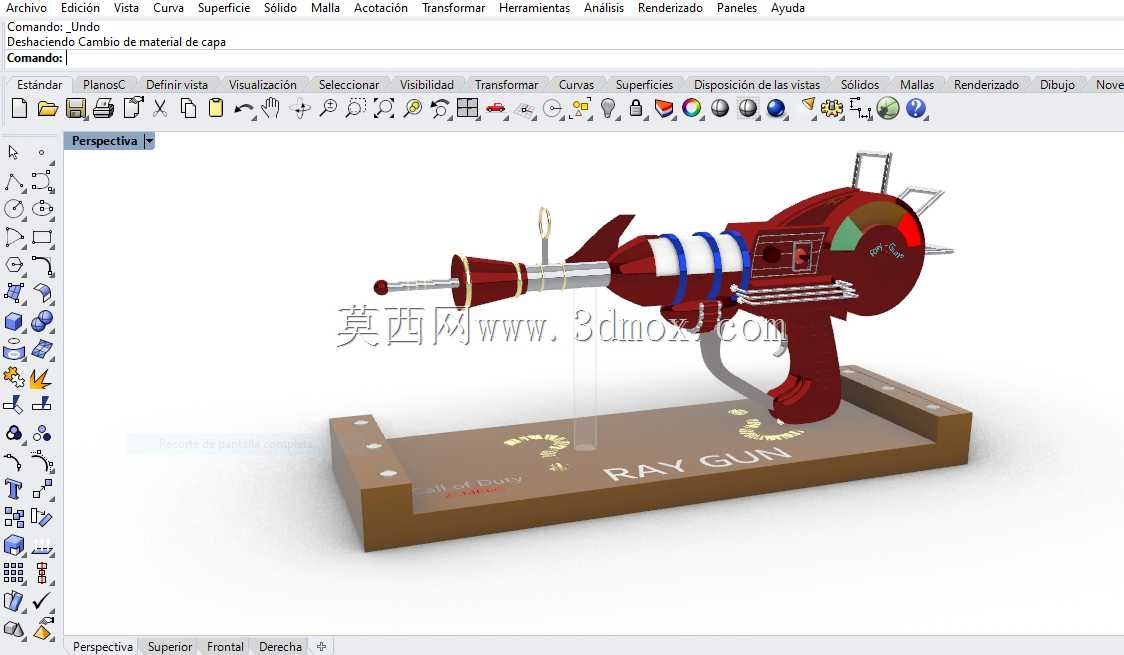Select the Text object tool
This screenshot has width=1124, height=655.
[14, 489]
